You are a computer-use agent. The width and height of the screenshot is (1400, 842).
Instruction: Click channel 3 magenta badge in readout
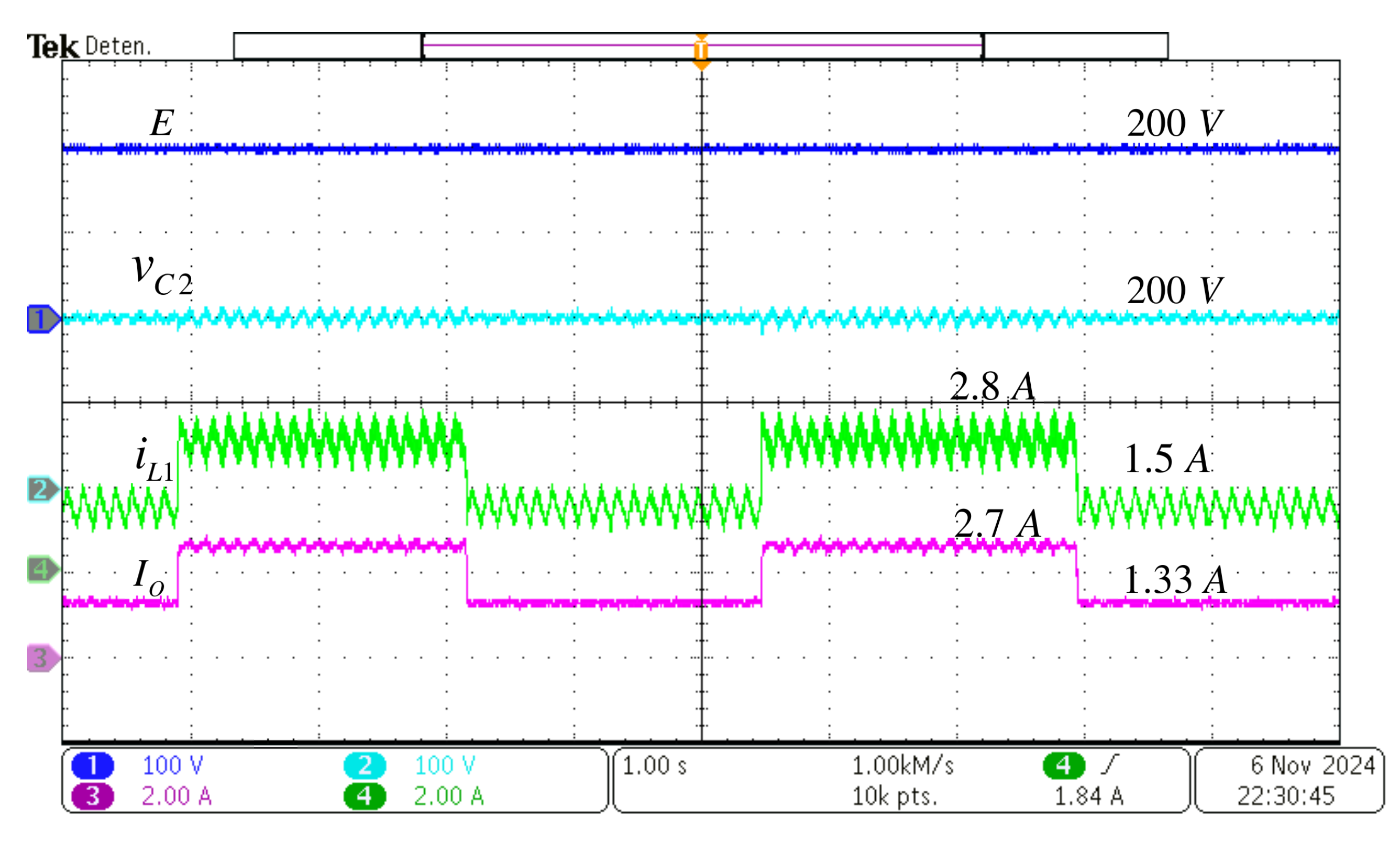[93, 796]
